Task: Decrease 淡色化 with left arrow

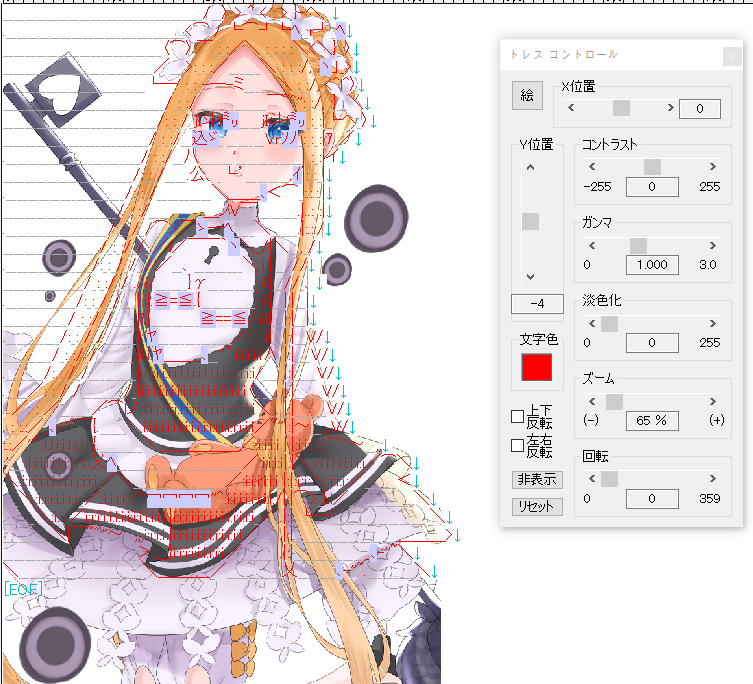Action: [x=592, y=323]
